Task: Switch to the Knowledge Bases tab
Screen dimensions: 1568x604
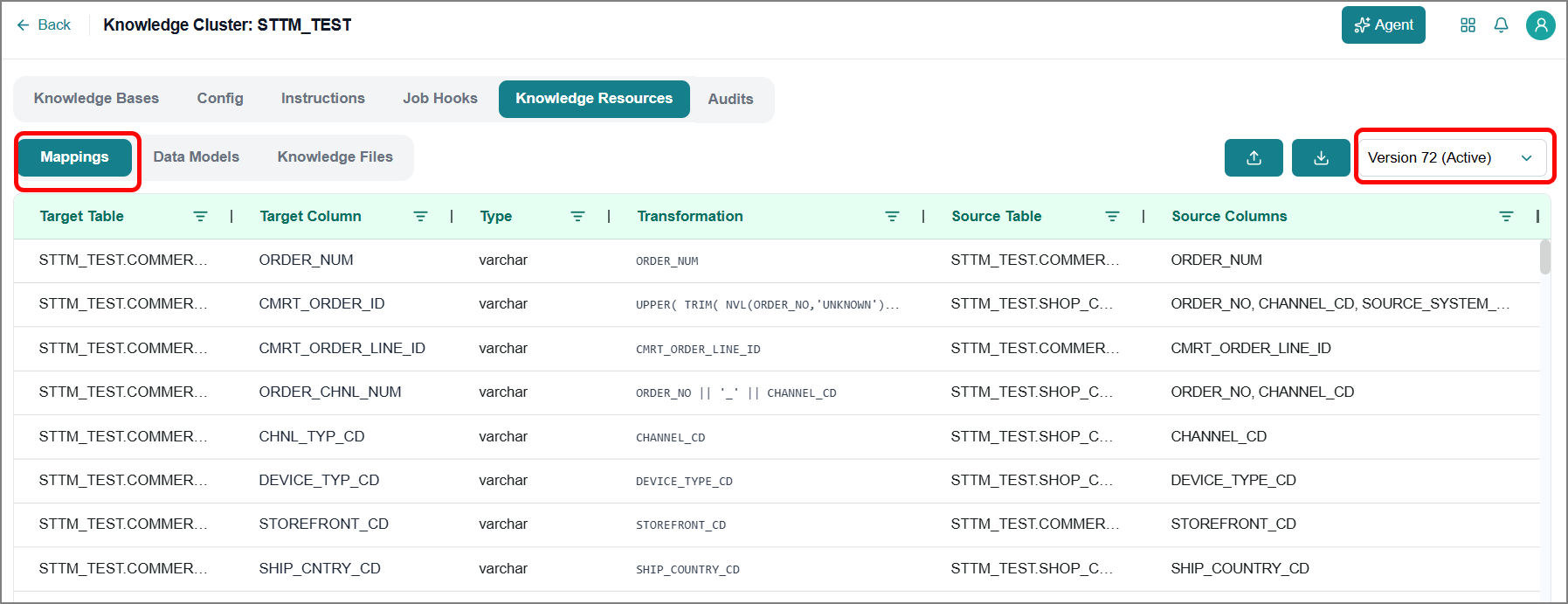Action: [96, 99]
